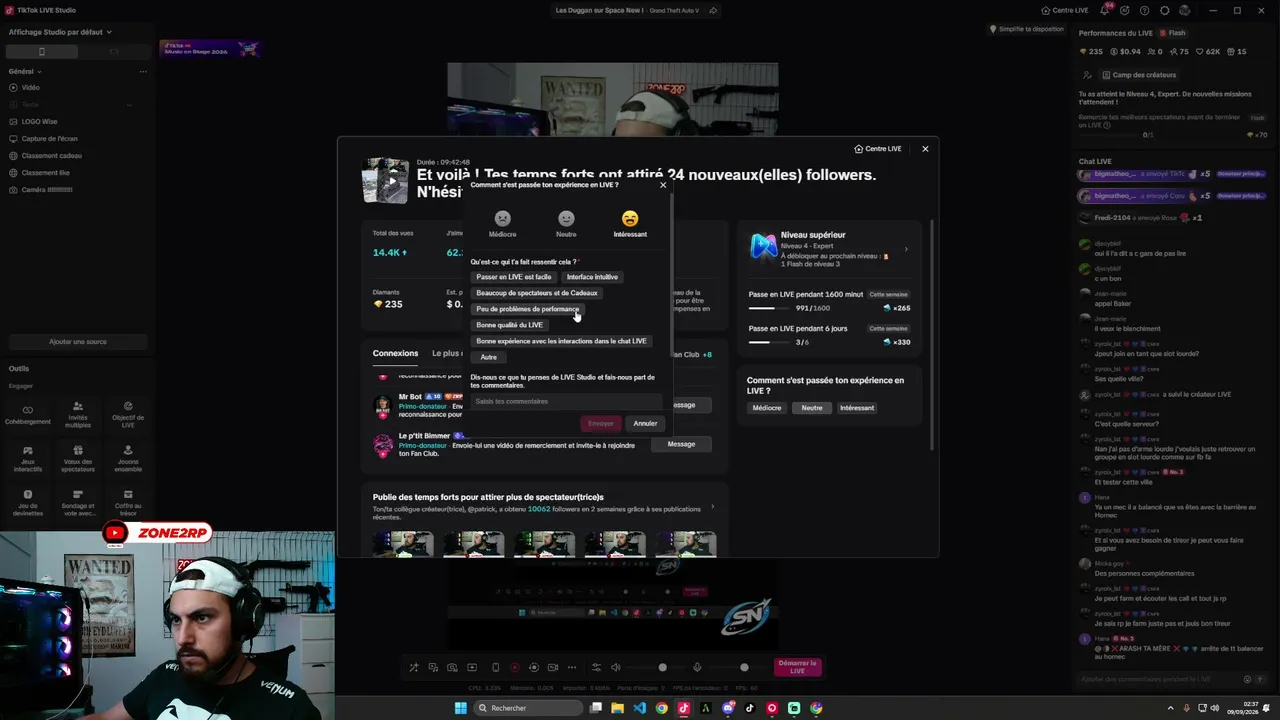Open Windows Start menu
1280x720 pixels.
click(x=460, y=708)
